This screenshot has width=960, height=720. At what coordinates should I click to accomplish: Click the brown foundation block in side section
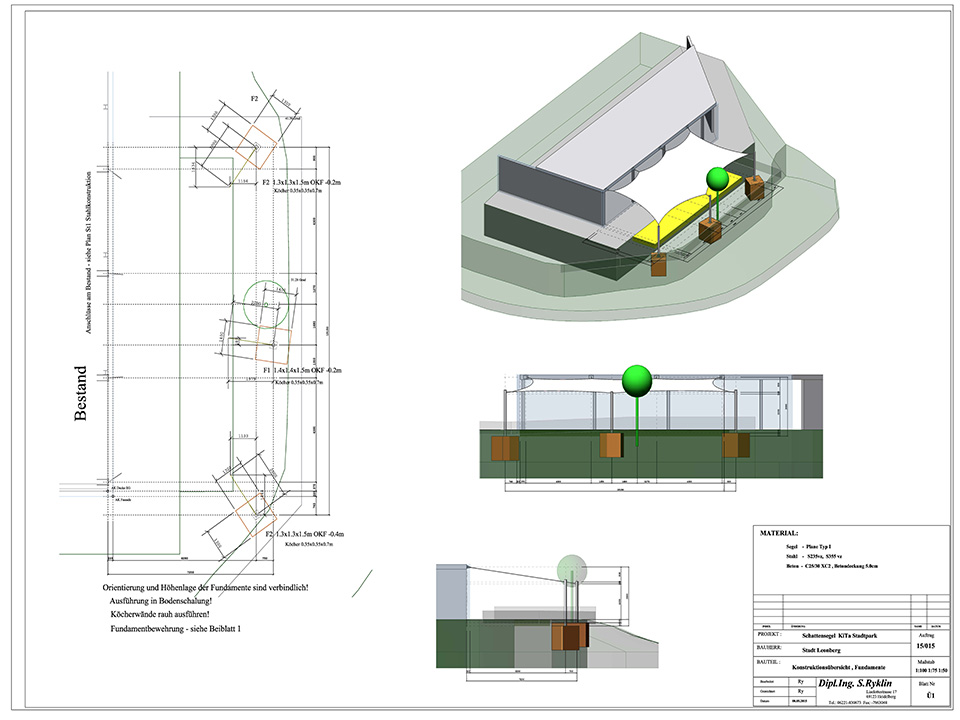tap(574, 638)
